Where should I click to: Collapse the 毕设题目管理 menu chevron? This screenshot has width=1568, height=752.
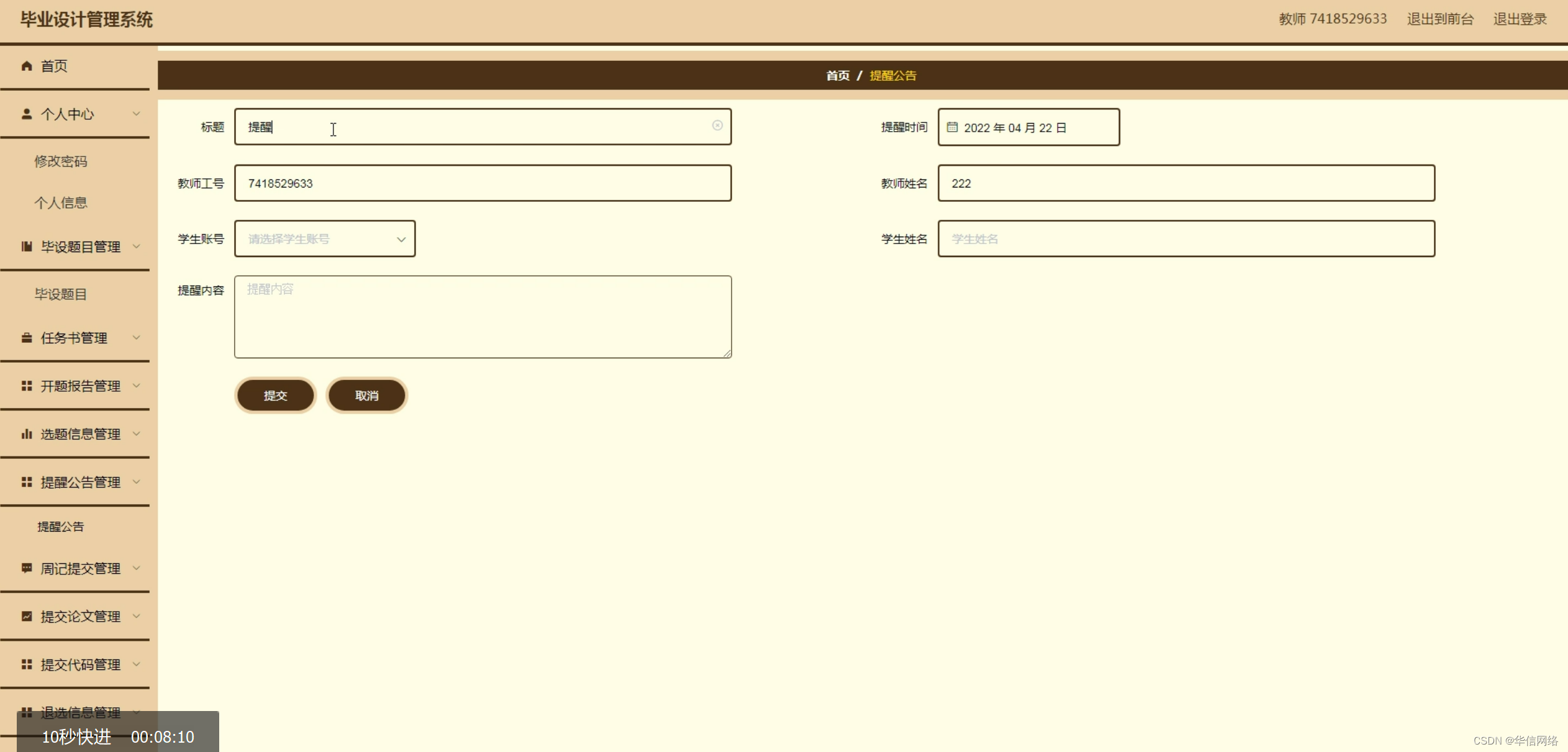pos(137,247)
